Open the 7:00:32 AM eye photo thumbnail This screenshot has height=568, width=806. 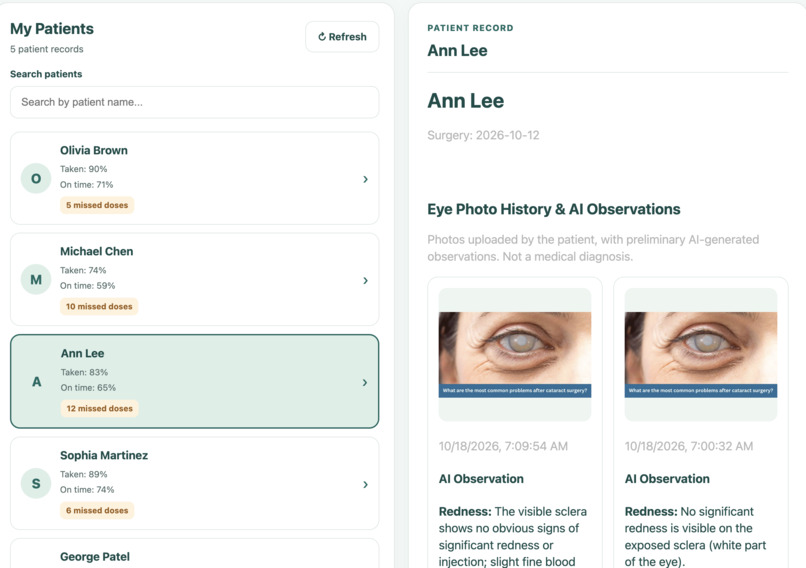pos(701,355)
